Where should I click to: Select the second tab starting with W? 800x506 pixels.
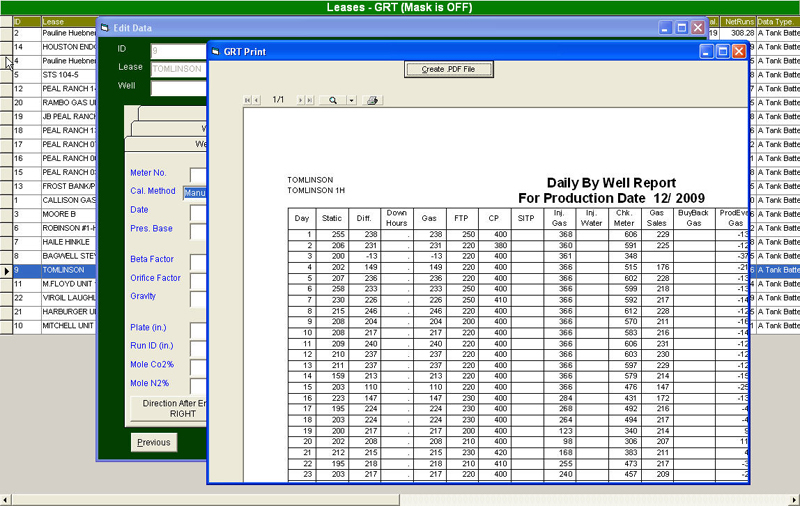pyautogui.click(x=169, y=128)
